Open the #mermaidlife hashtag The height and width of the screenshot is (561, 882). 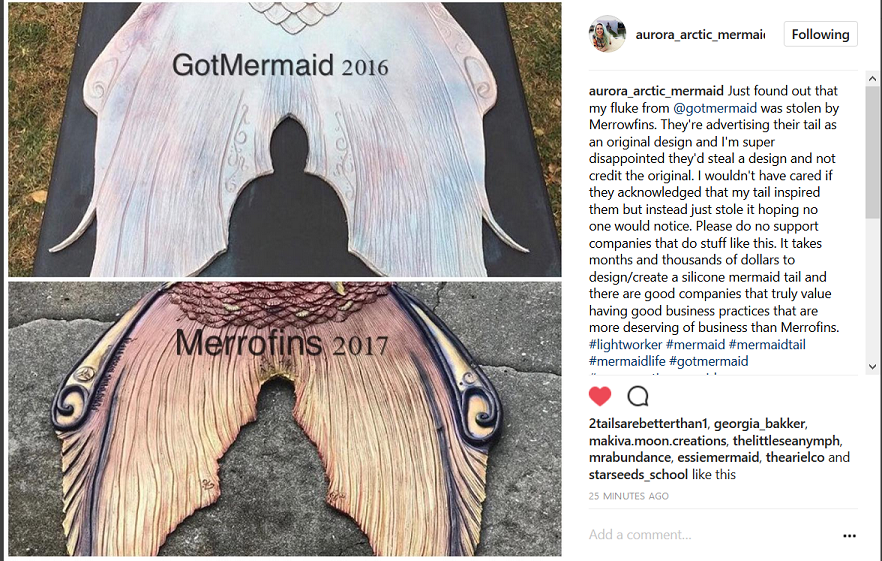[x=627, y=361]
